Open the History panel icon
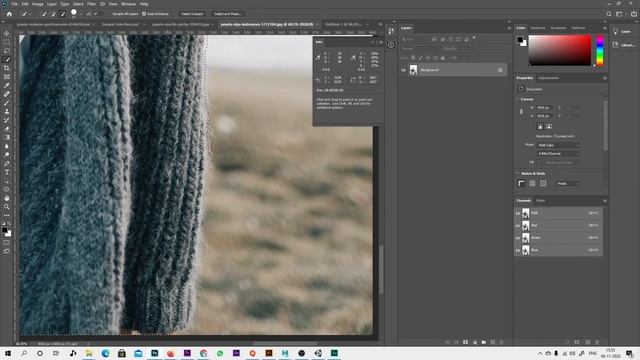This screenshot has width=640, height=360. (391, 31)
